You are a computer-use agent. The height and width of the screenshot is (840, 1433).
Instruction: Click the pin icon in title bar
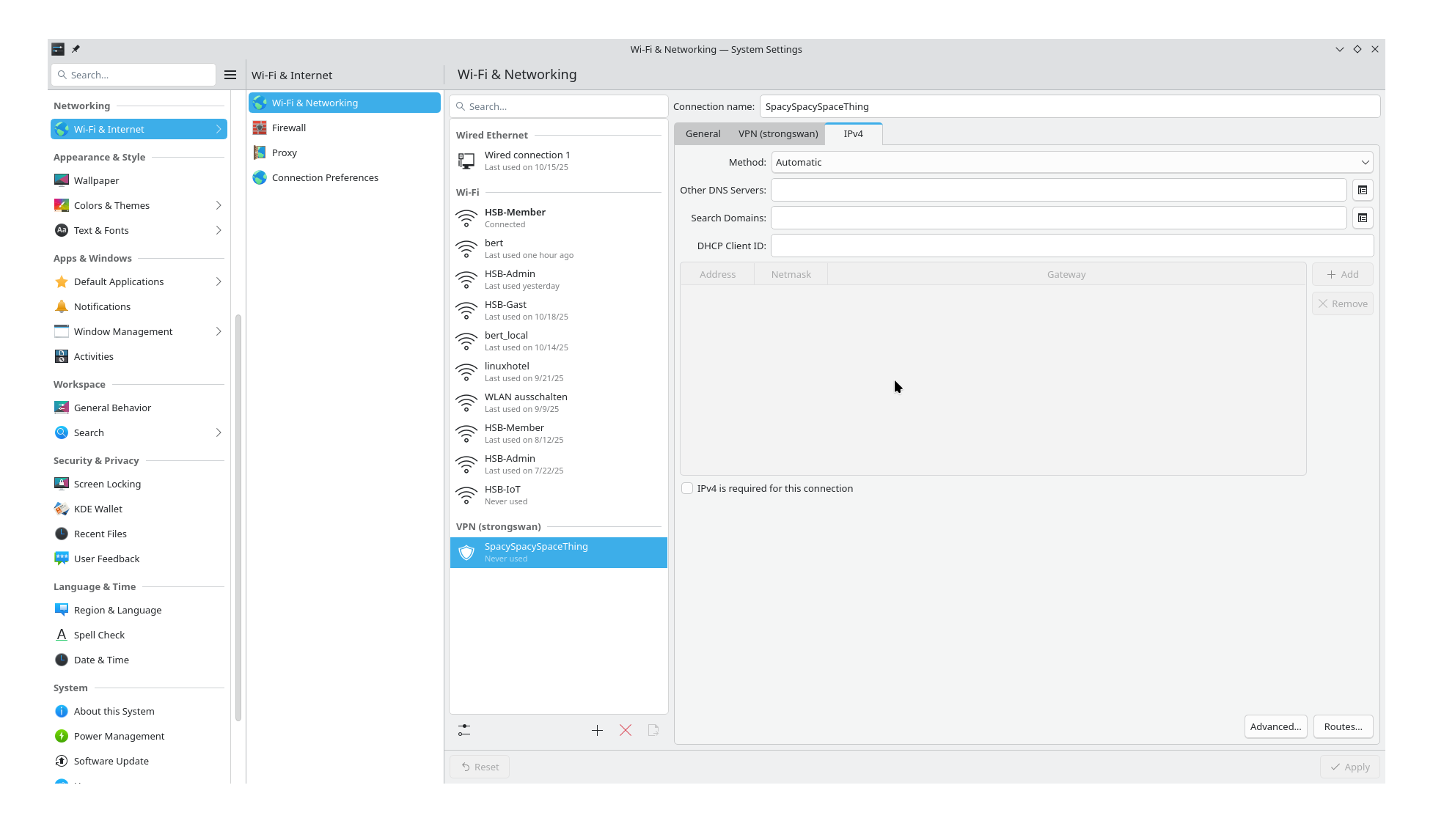76,49
